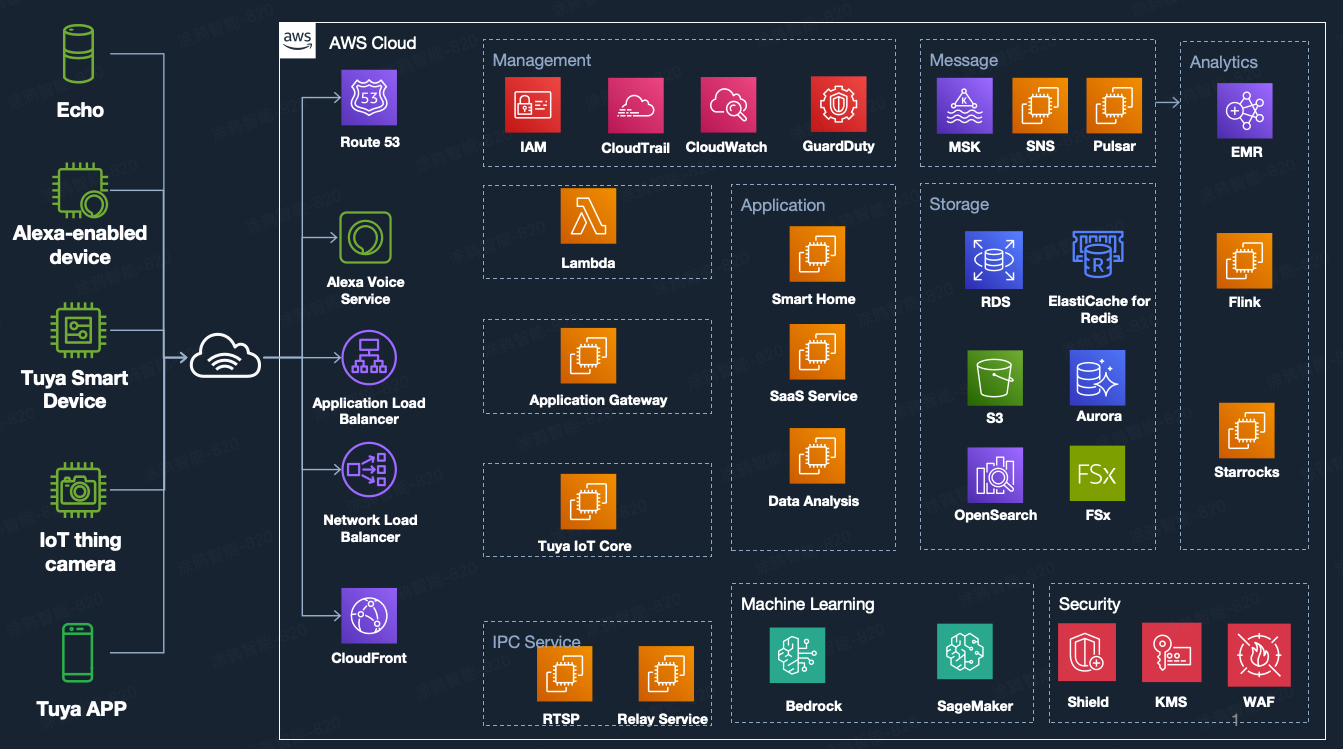This screenshot has height=749, width=1343.
Task: Click the CloudFront icon
Action: [x=369, y=615]
